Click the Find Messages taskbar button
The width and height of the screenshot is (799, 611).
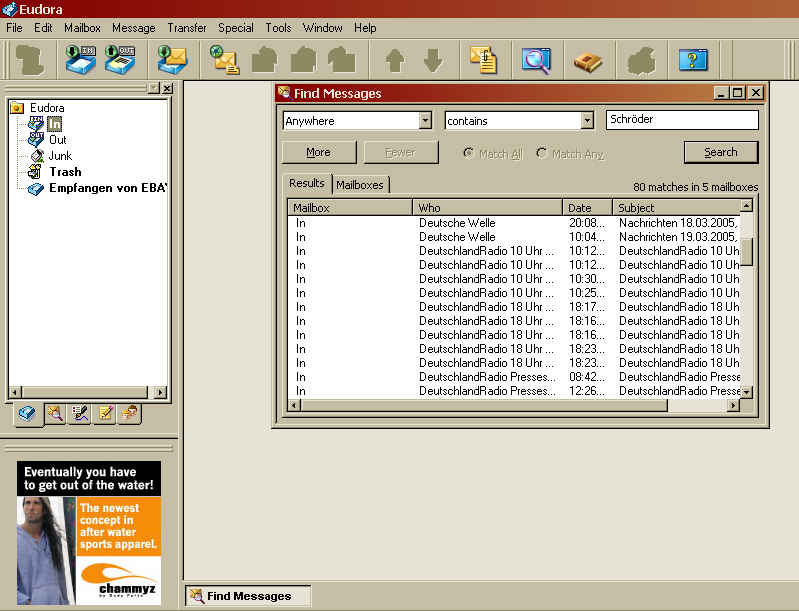pos(248,596)
